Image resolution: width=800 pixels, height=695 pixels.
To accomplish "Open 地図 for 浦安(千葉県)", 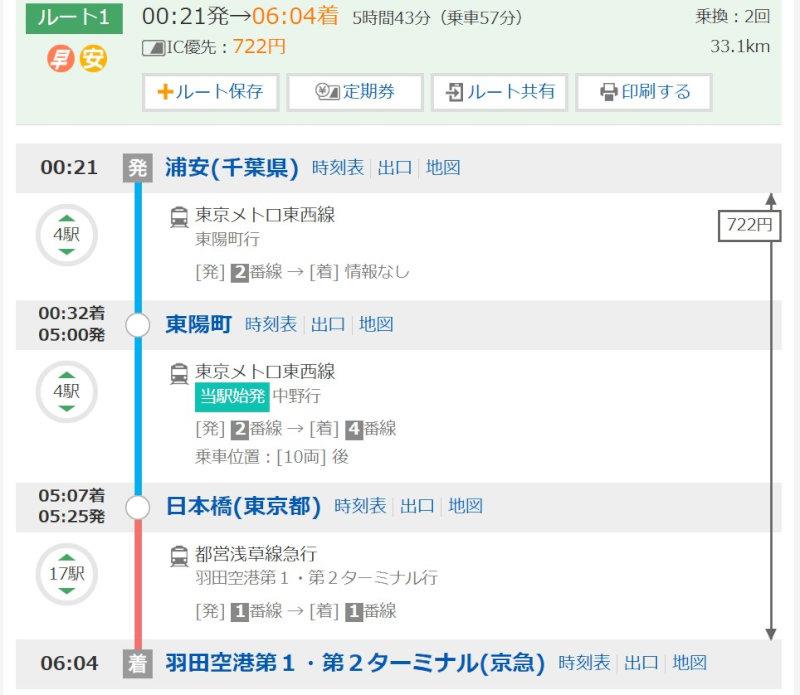I will (443, 168).
